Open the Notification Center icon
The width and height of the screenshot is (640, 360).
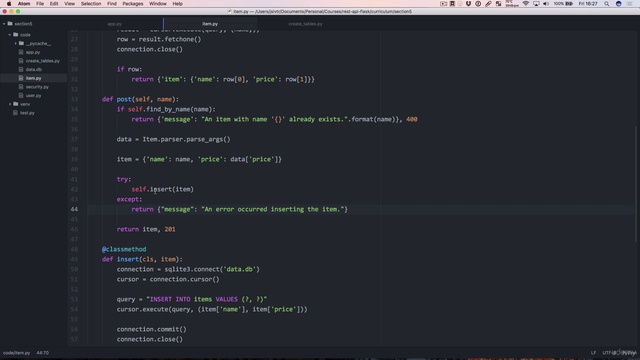630,4
